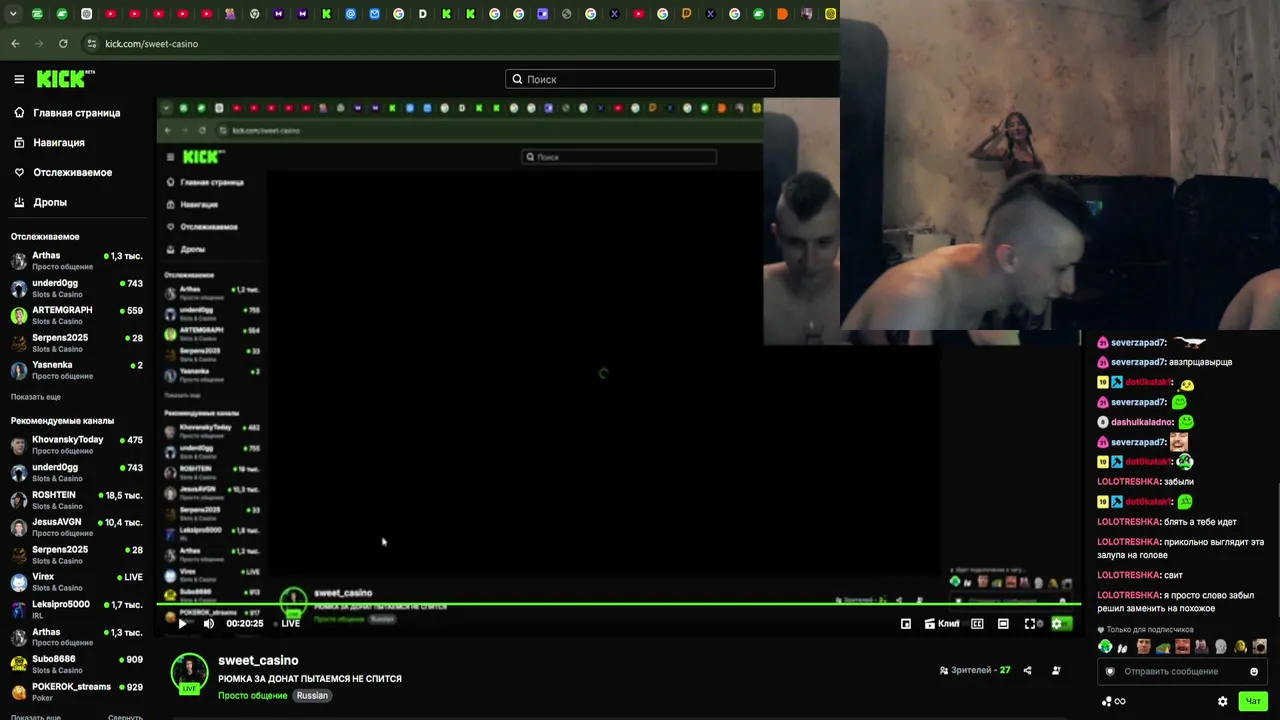The height and width of the screenshot is (720, 1280).
Task: Click the Russian language tag
Action: [312, 696]
